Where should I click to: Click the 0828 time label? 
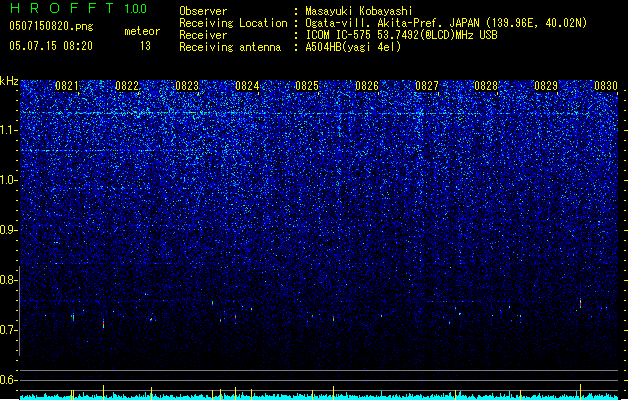pyautogui.click(x=486, y=86)
